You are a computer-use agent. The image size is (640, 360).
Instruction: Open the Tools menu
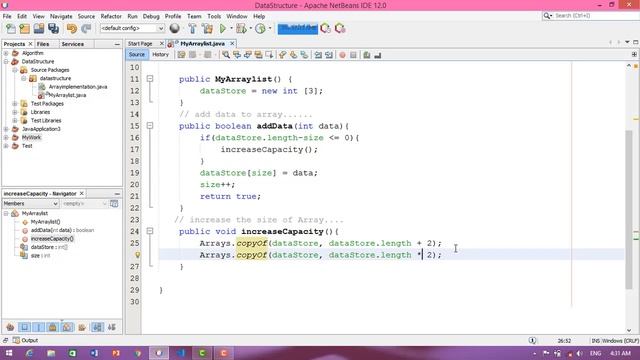click(214, 16)
